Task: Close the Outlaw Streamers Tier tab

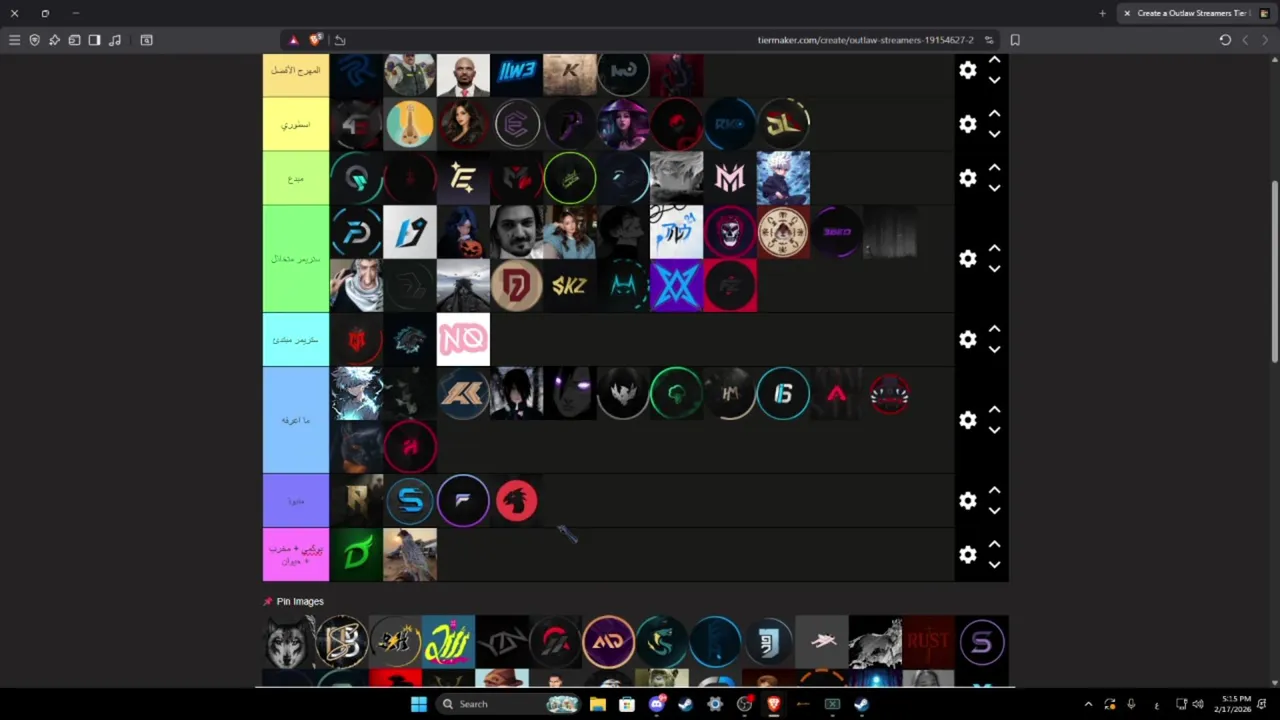Action: point(1127,13)
